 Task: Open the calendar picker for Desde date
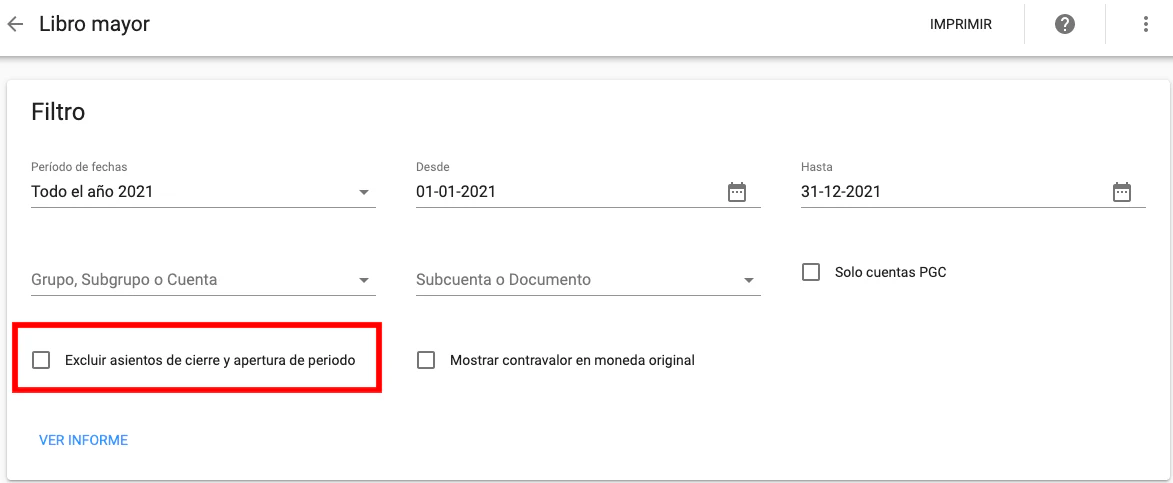click(737, 192)
